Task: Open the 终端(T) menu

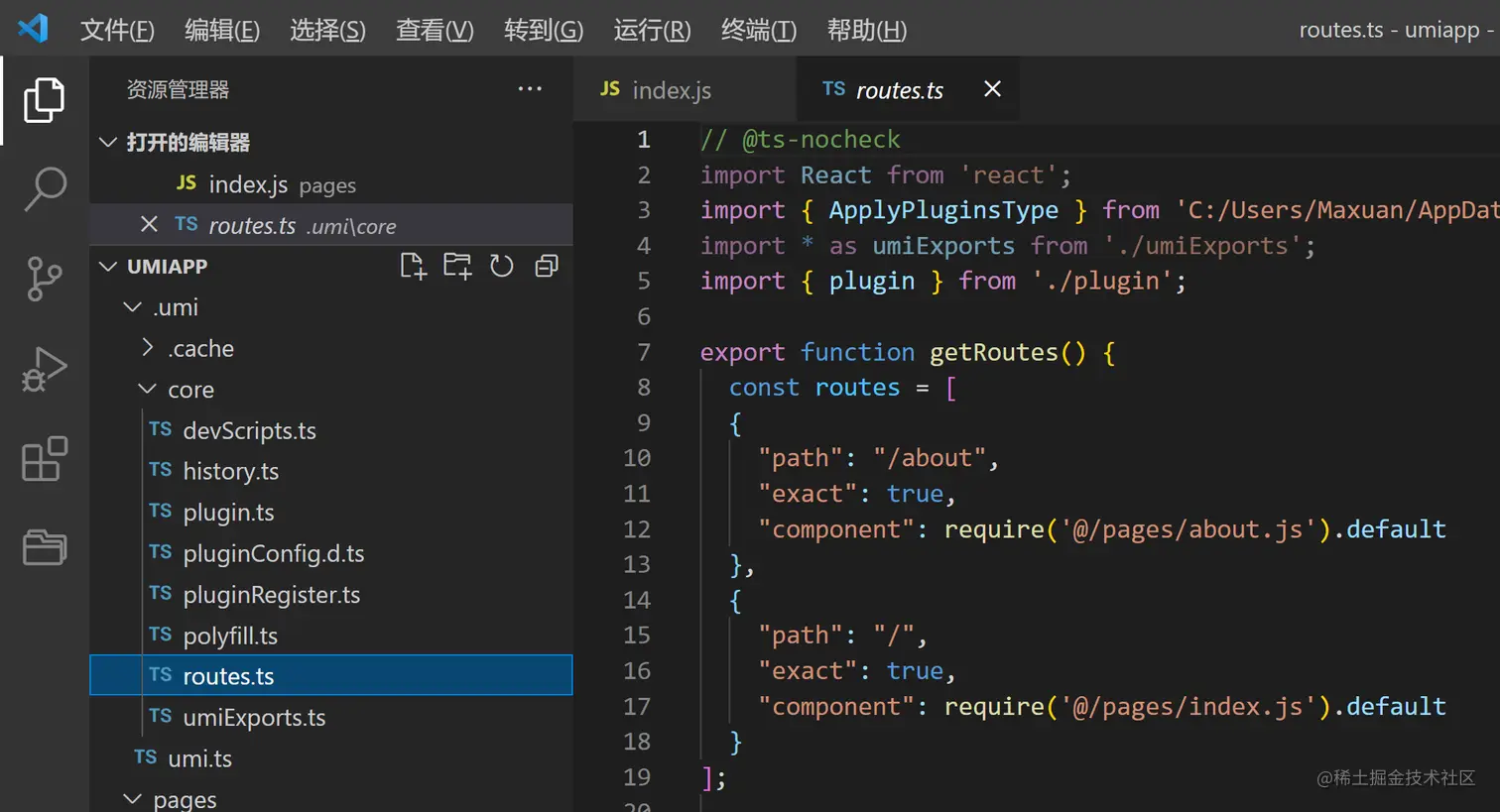Action: 759,30
